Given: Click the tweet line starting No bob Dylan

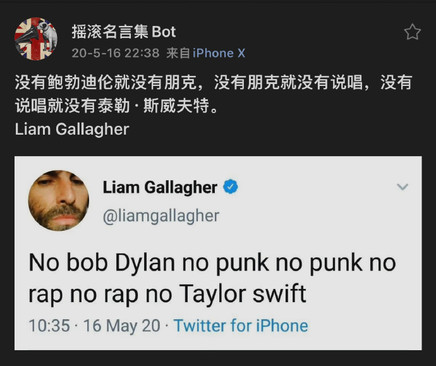Looking at the screenshot, I should (x=212, y=263).
